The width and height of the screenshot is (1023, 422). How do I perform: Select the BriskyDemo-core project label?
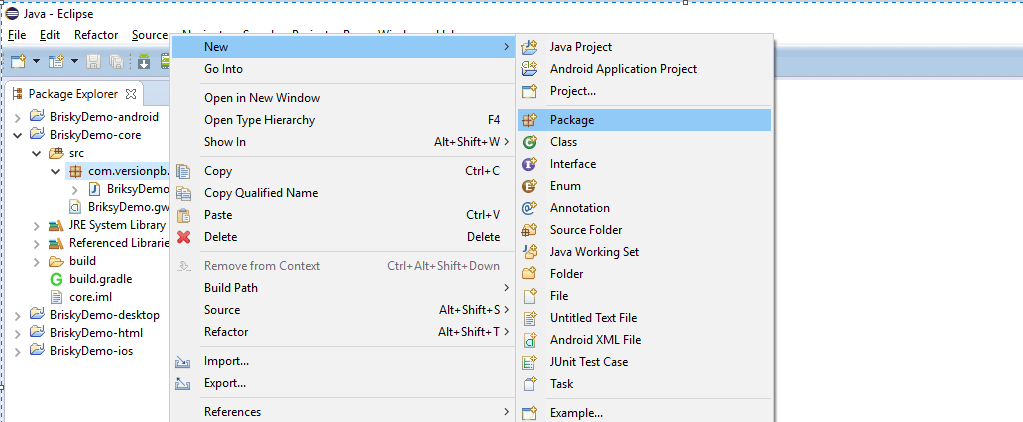pos(95,136)
